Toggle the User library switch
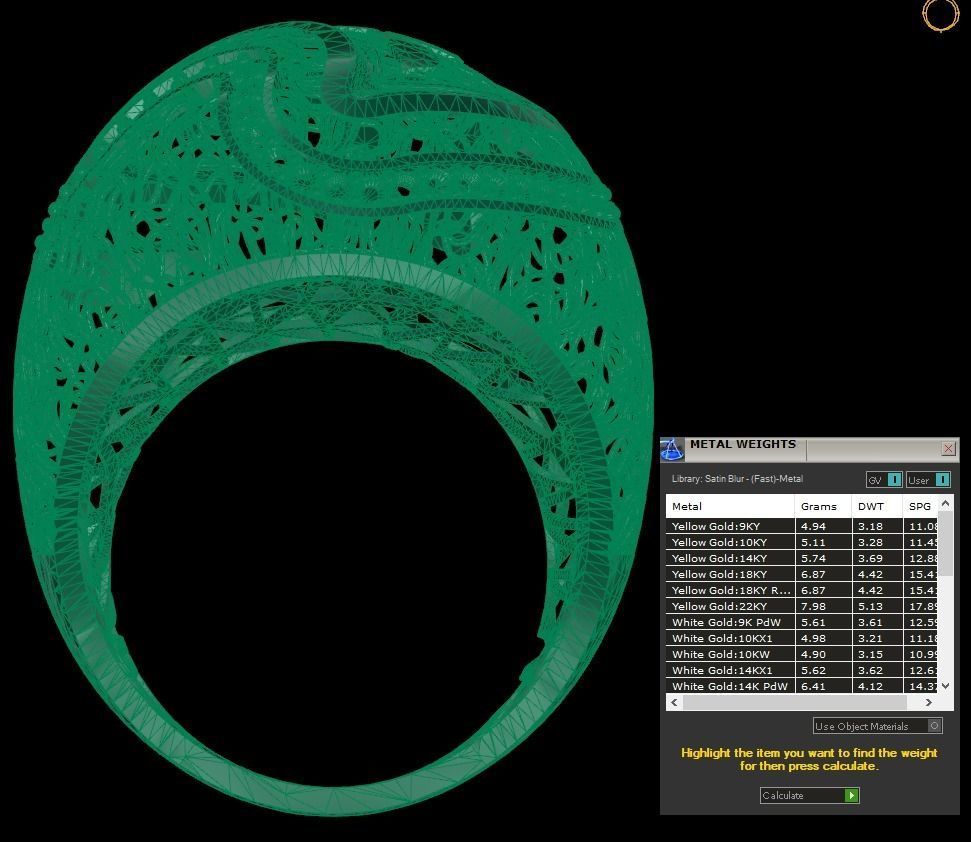The width and height of the screenshot is (971, 842). click(x=928, y=480)
